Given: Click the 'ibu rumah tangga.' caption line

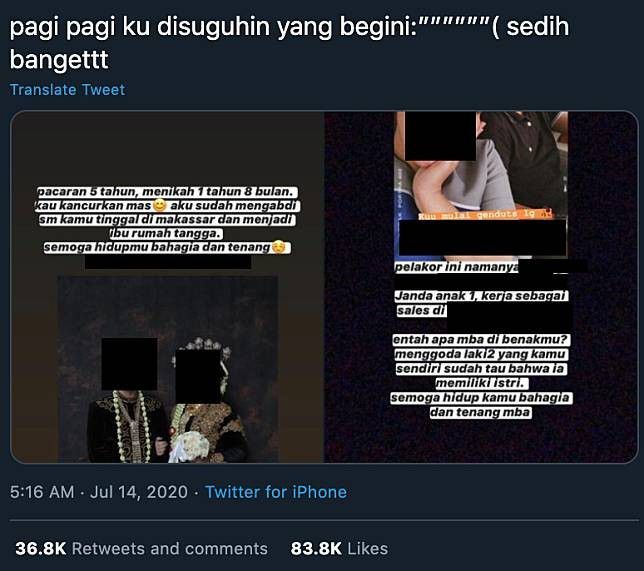Looking at the screenshot, I should pyautogui.click(x=166, y=233).
